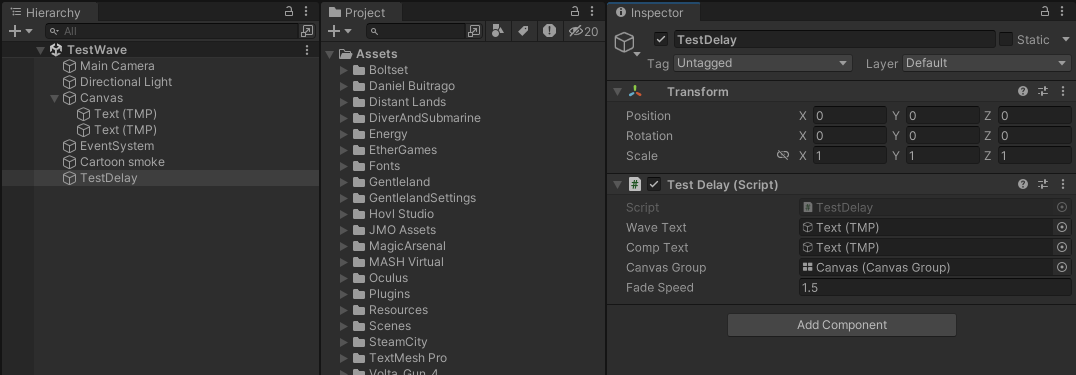The width and height of the screenshot is (1076, 375).
Task: Select the DiverAndSubmarine folder
Action: click(x=416, y=118)
